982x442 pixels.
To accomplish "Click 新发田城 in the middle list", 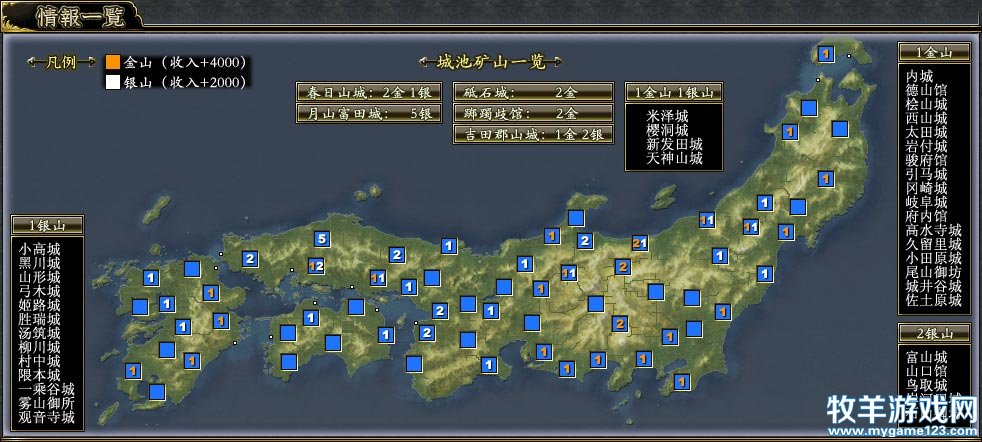I will coord(674,145).
